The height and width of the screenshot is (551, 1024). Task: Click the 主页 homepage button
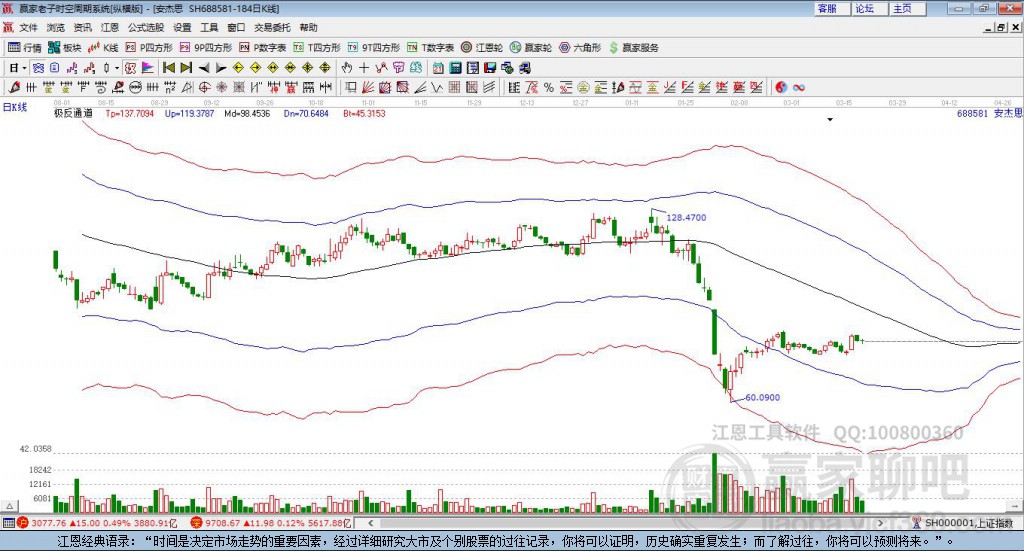pos(908,8)
